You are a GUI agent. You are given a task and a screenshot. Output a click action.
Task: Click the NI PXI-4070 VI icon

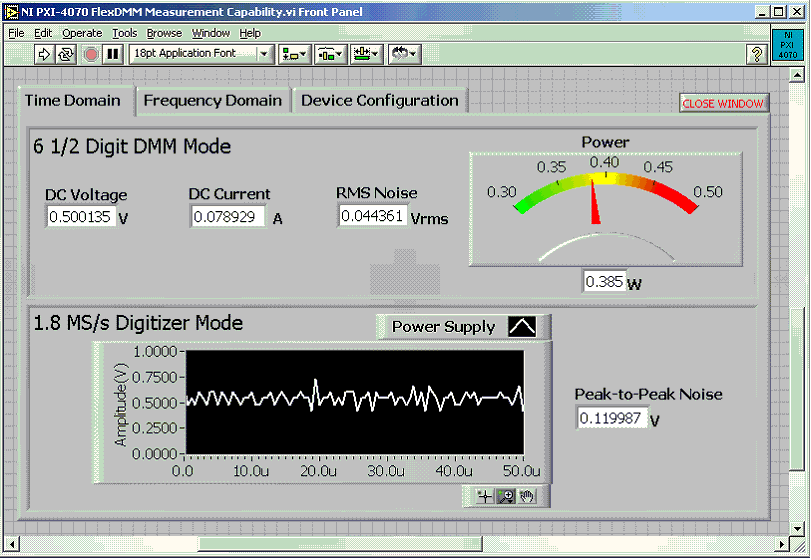pyautogui.click(x=788, y=45)
